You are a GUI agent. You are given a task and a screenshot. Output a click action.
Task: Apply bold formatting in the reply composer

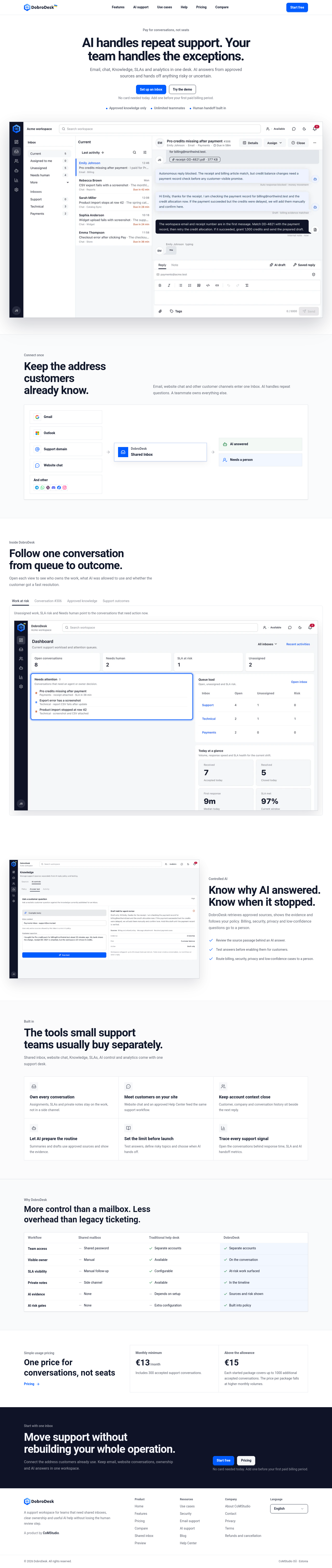(160, 285)
